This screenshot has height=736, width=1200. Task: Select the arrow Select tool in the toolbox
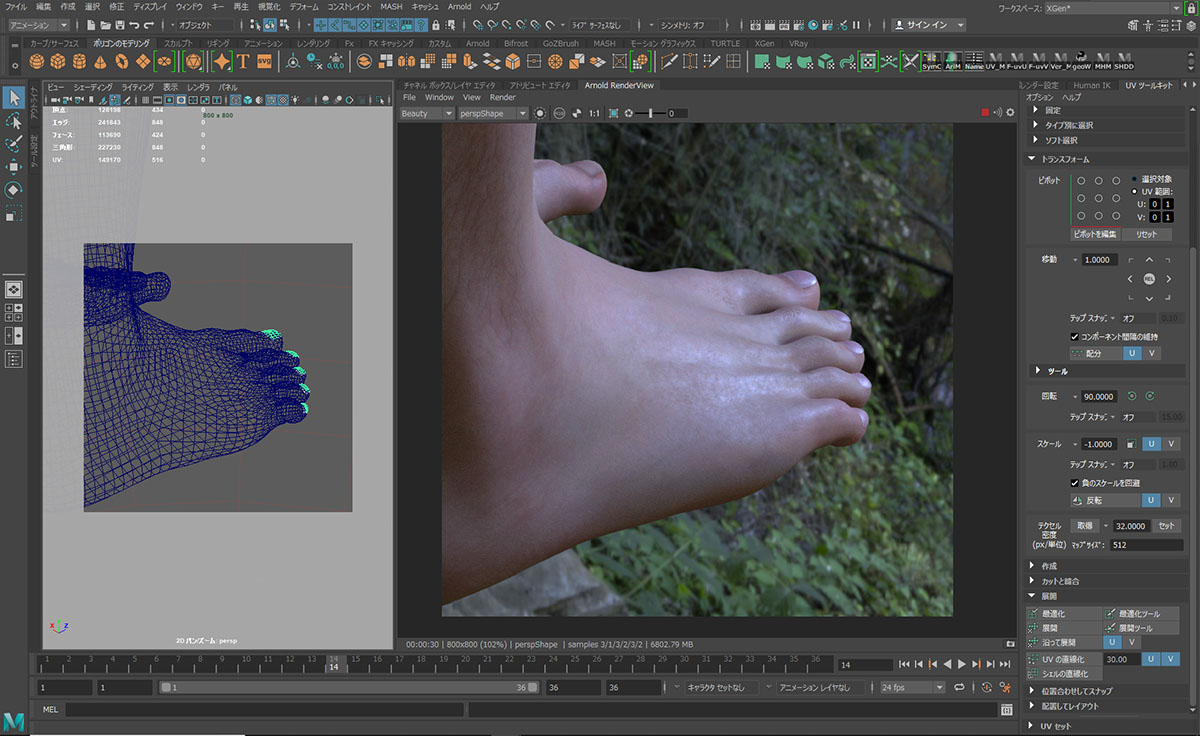coord(14,97)
